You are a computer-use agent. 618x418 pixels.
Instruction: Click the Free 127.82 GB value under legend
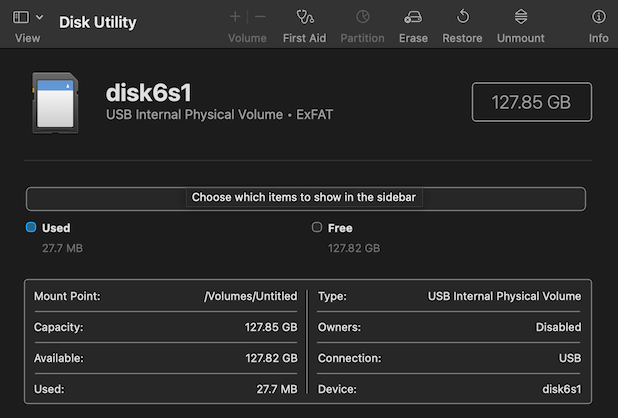(354, 248)
